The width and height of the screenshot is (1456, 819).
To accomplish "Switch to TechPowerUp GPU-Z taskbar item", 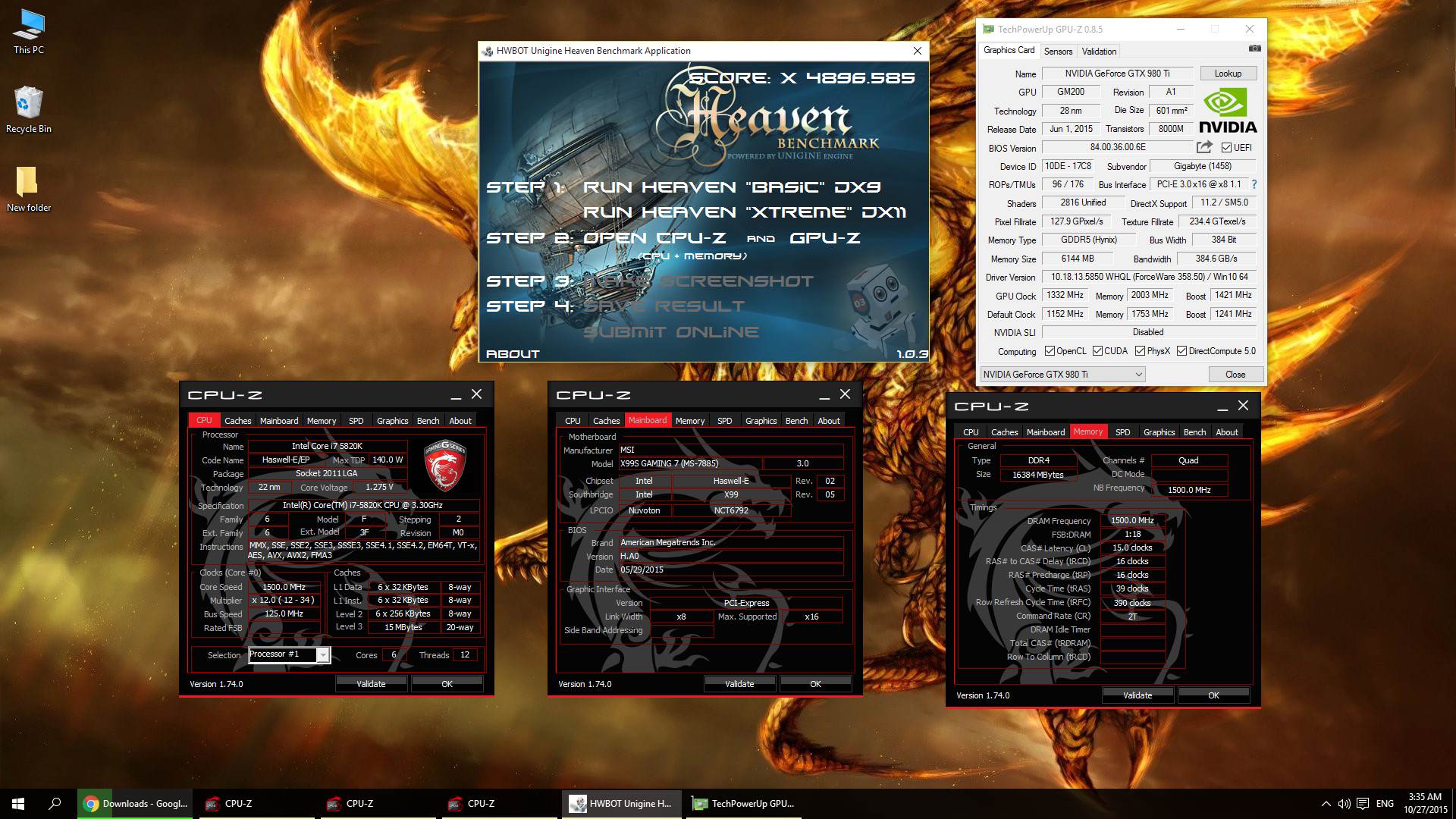I will point(743,804).
